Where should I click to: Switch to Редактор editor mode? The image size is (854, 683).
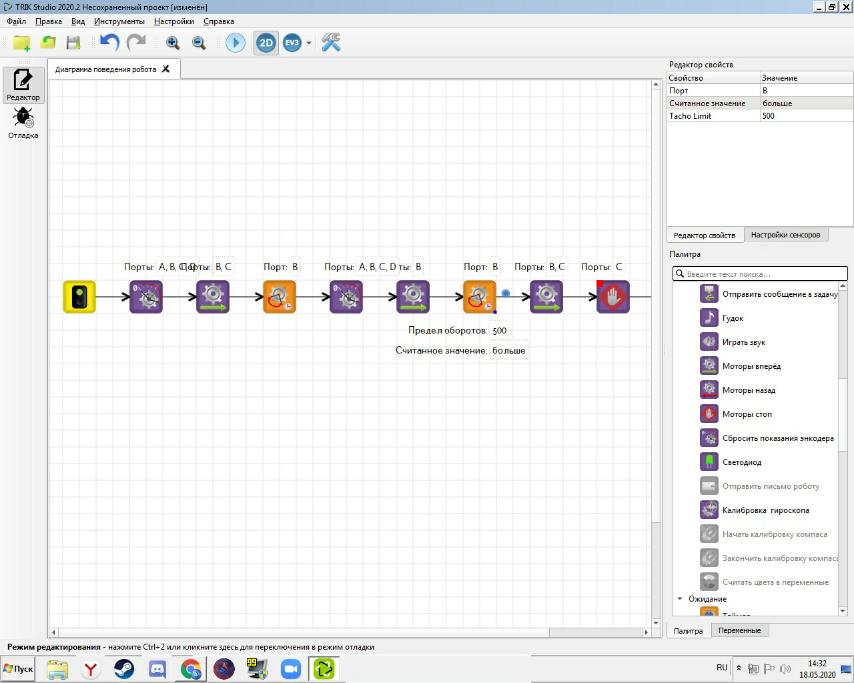[23, 85]
